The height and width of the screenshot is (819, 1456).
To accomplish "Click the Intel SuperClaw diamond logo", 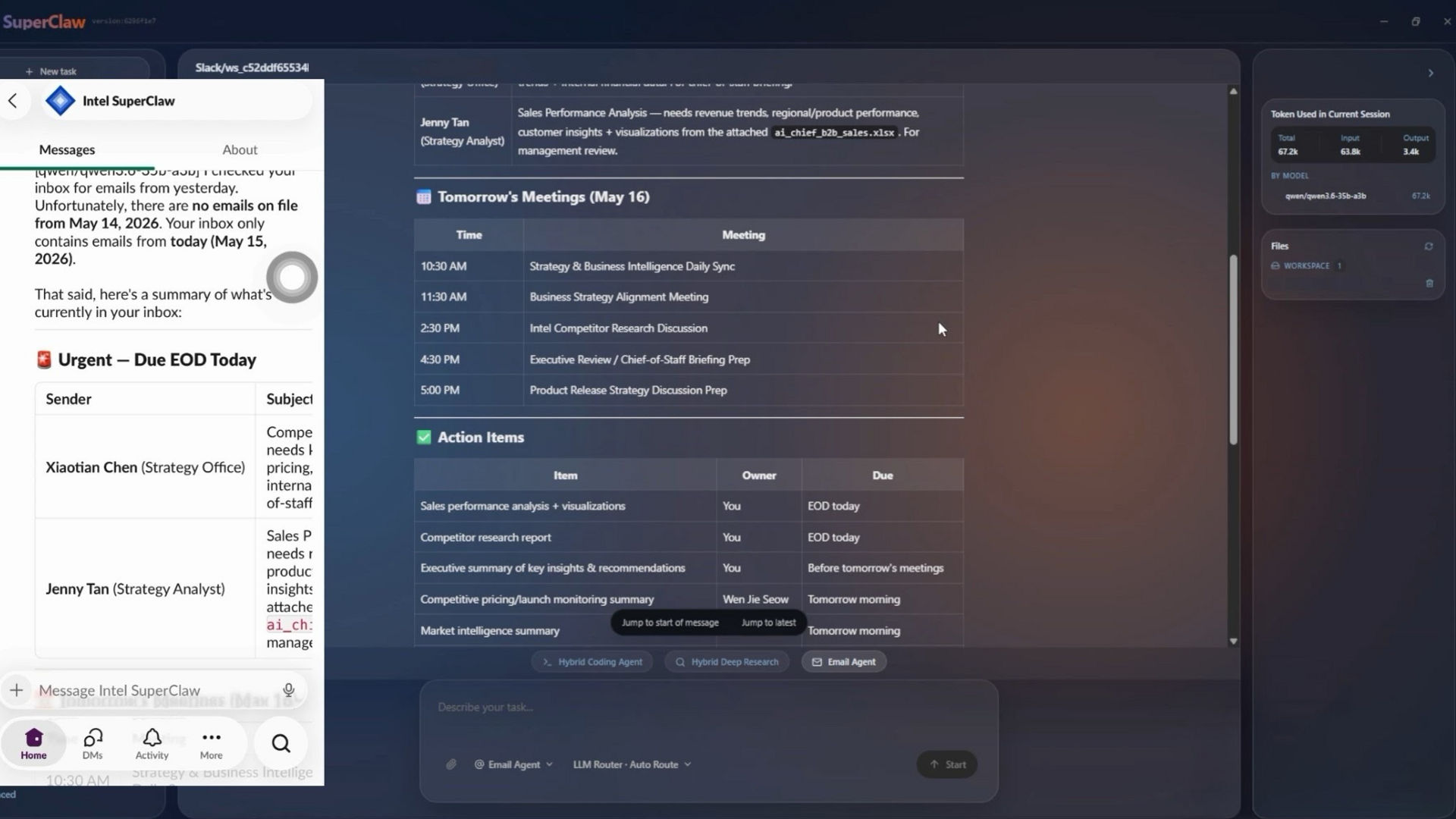I will tap(61, 101).
